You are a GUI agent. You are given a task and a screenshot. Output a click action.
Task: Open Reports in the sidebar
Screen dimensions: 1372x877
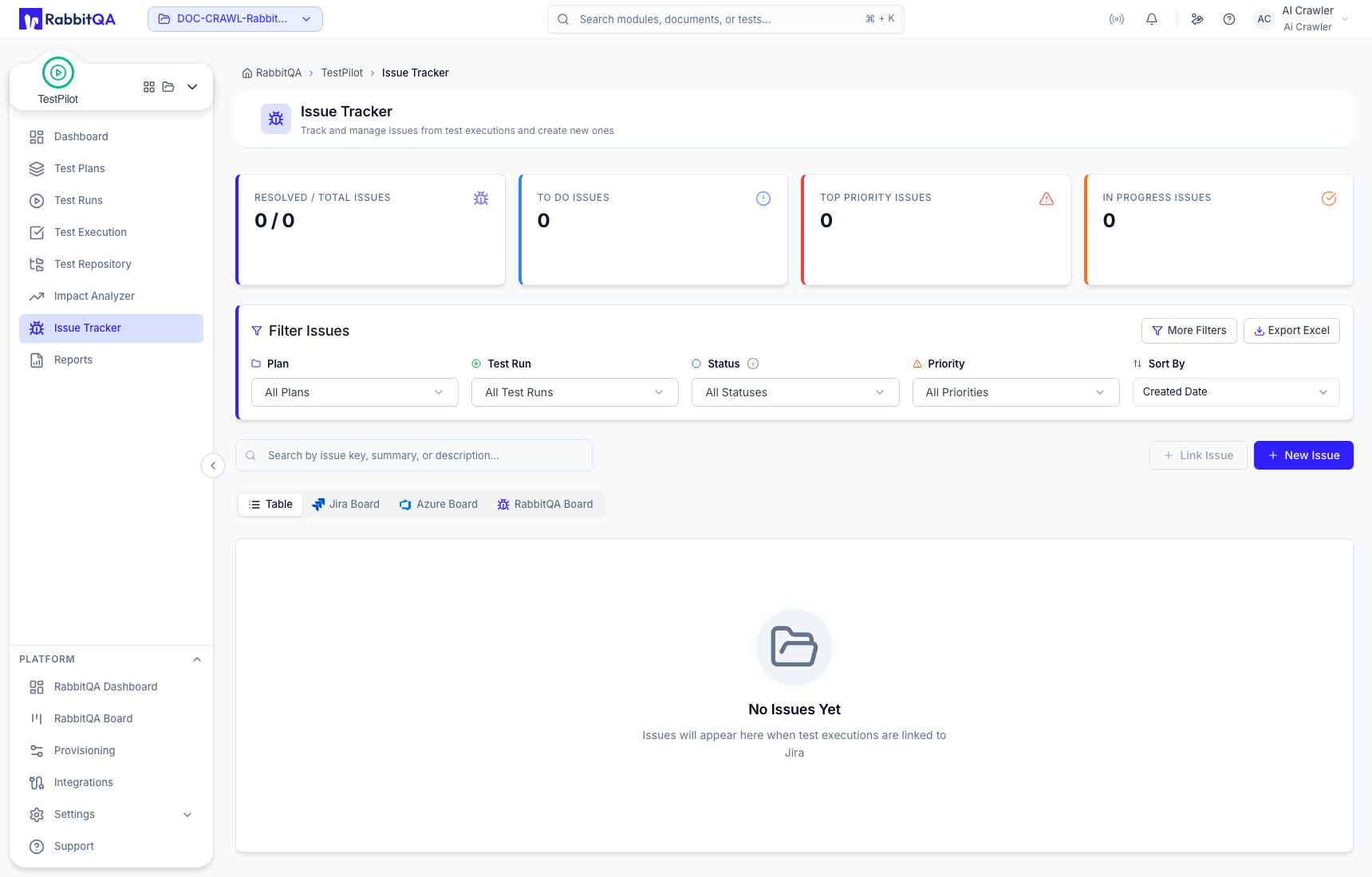(x=111, y=360)
